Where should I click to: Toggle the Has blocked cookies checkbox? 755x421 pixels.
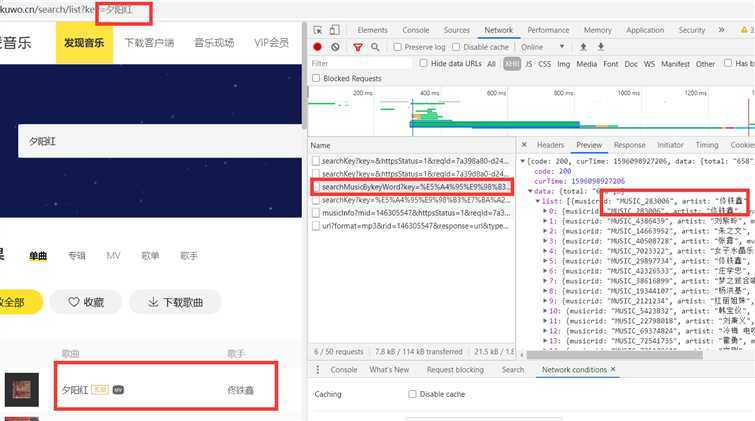[x=728, y=63]
